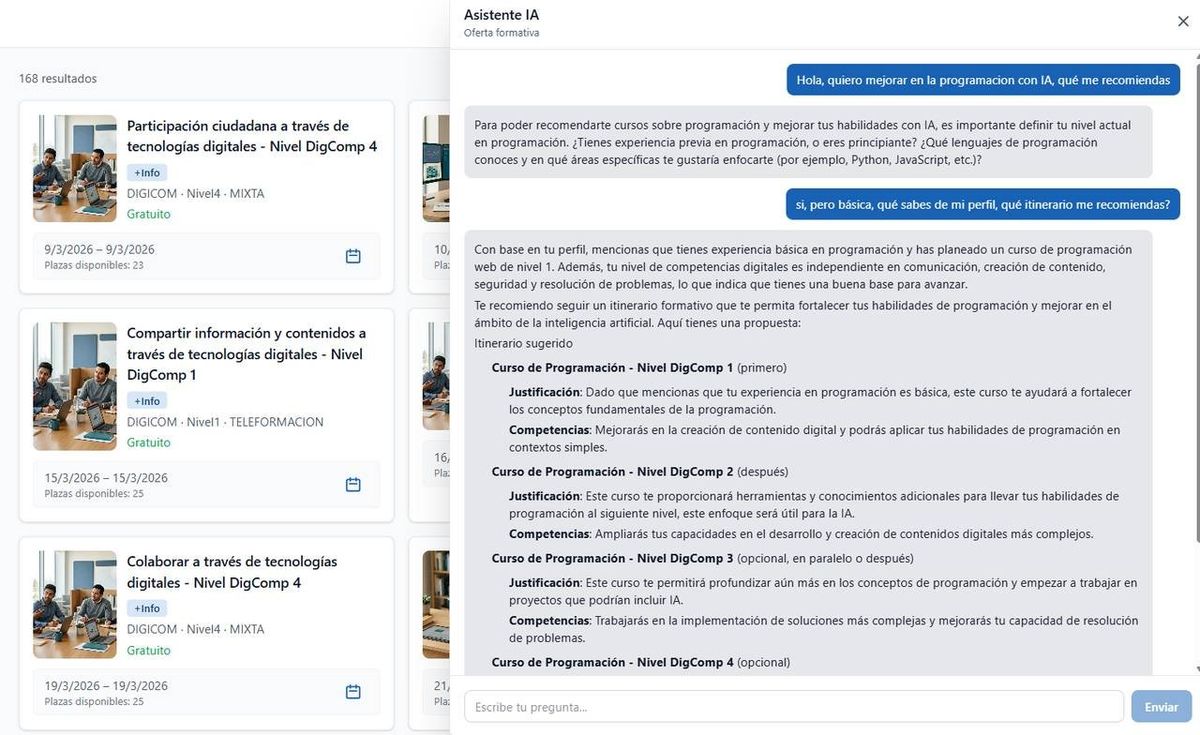The height and width of the screenshot is (735, 1200).
Task: Click 'Curso de Programación - Nivel DigComp 2' heading
Action: (613, 471)
